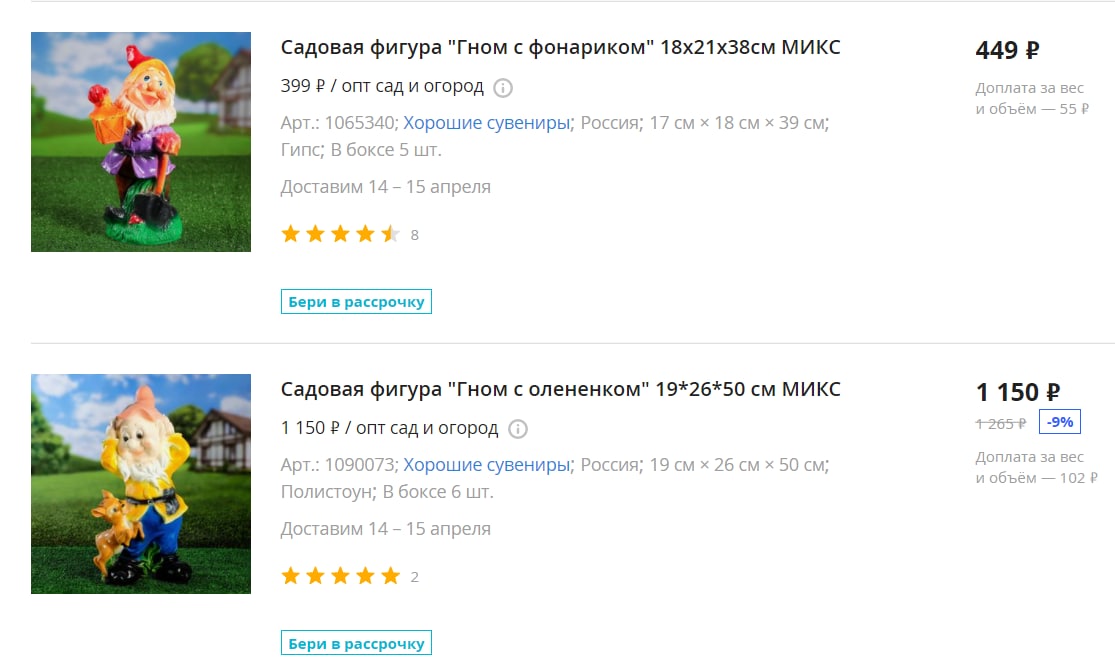Click the 1 150 ₽ bold price
This screenshot has width=1115, height=660.
point(1018,392)
